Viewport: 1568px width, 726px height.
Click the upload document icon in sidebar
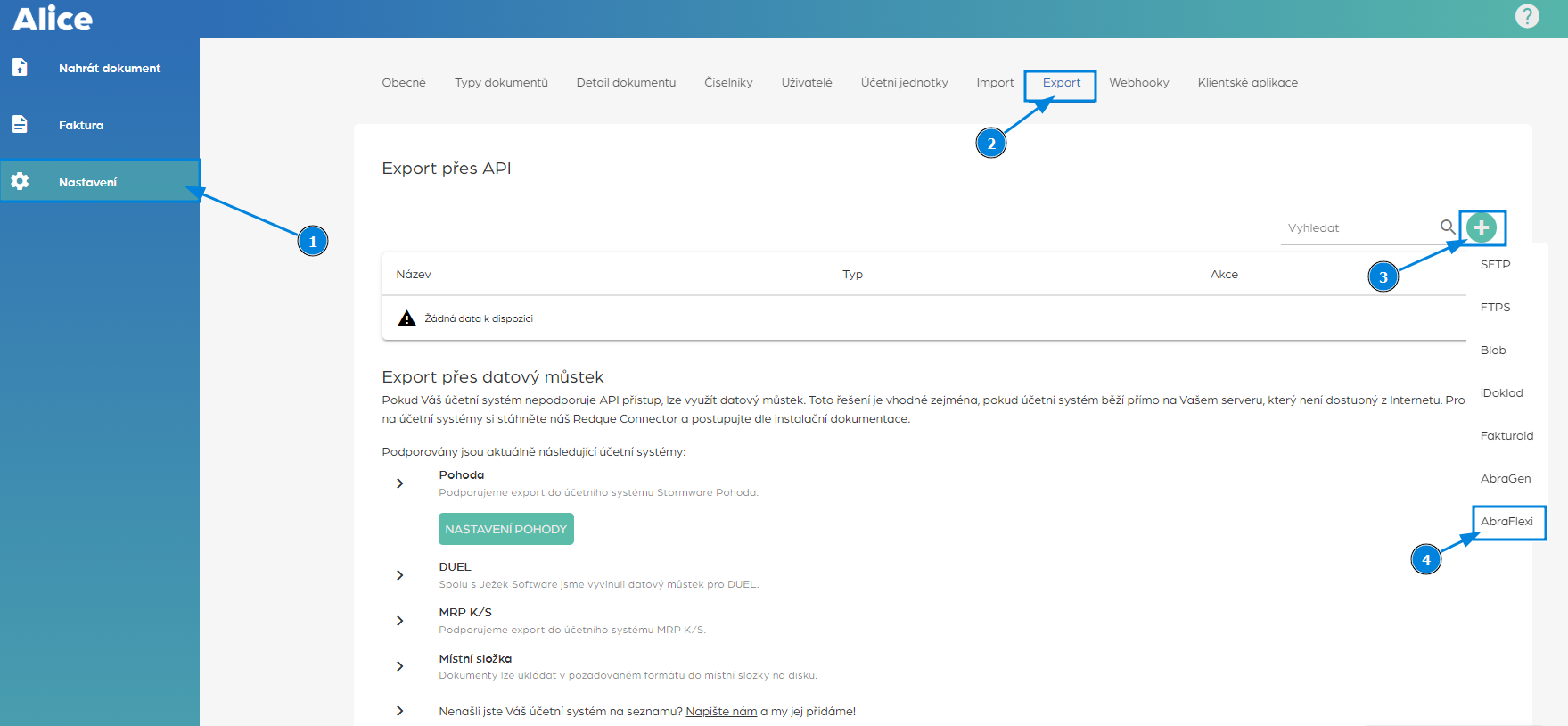coord(20,67)
